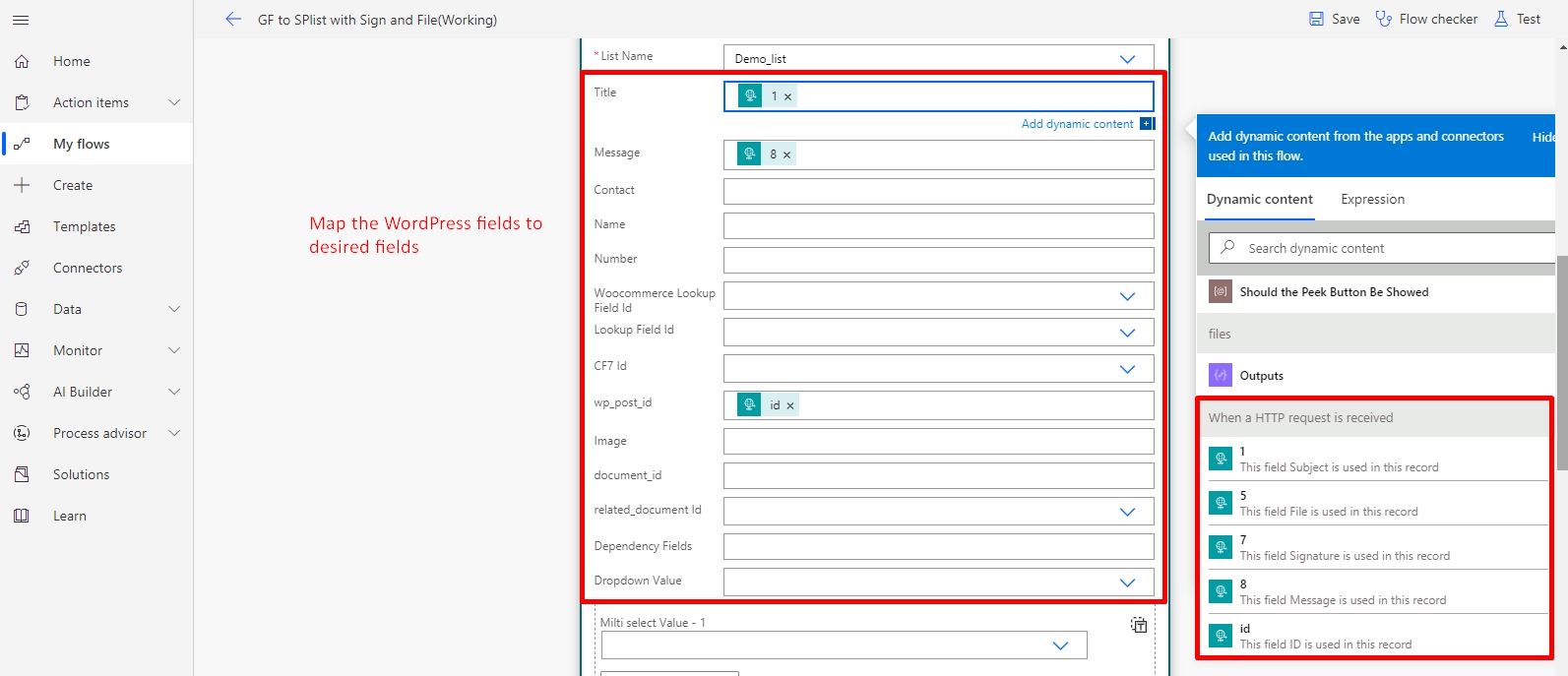The height and width of the screenshot is (676, 1568).
Task: Click into the Image input field
Action: tap(938, 441)
